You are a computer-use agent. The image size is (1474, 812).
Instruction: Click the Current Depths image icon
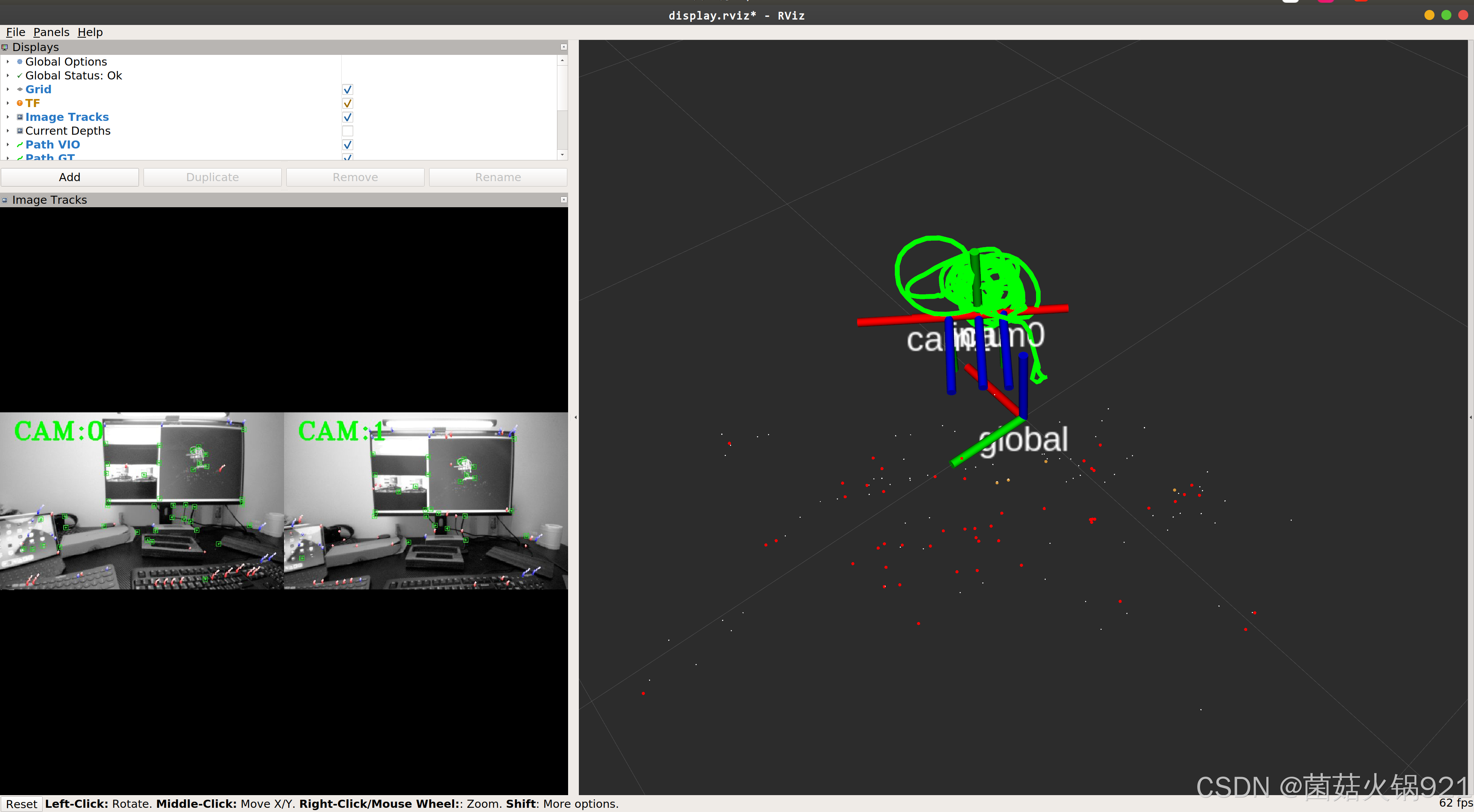click(20, 131)
